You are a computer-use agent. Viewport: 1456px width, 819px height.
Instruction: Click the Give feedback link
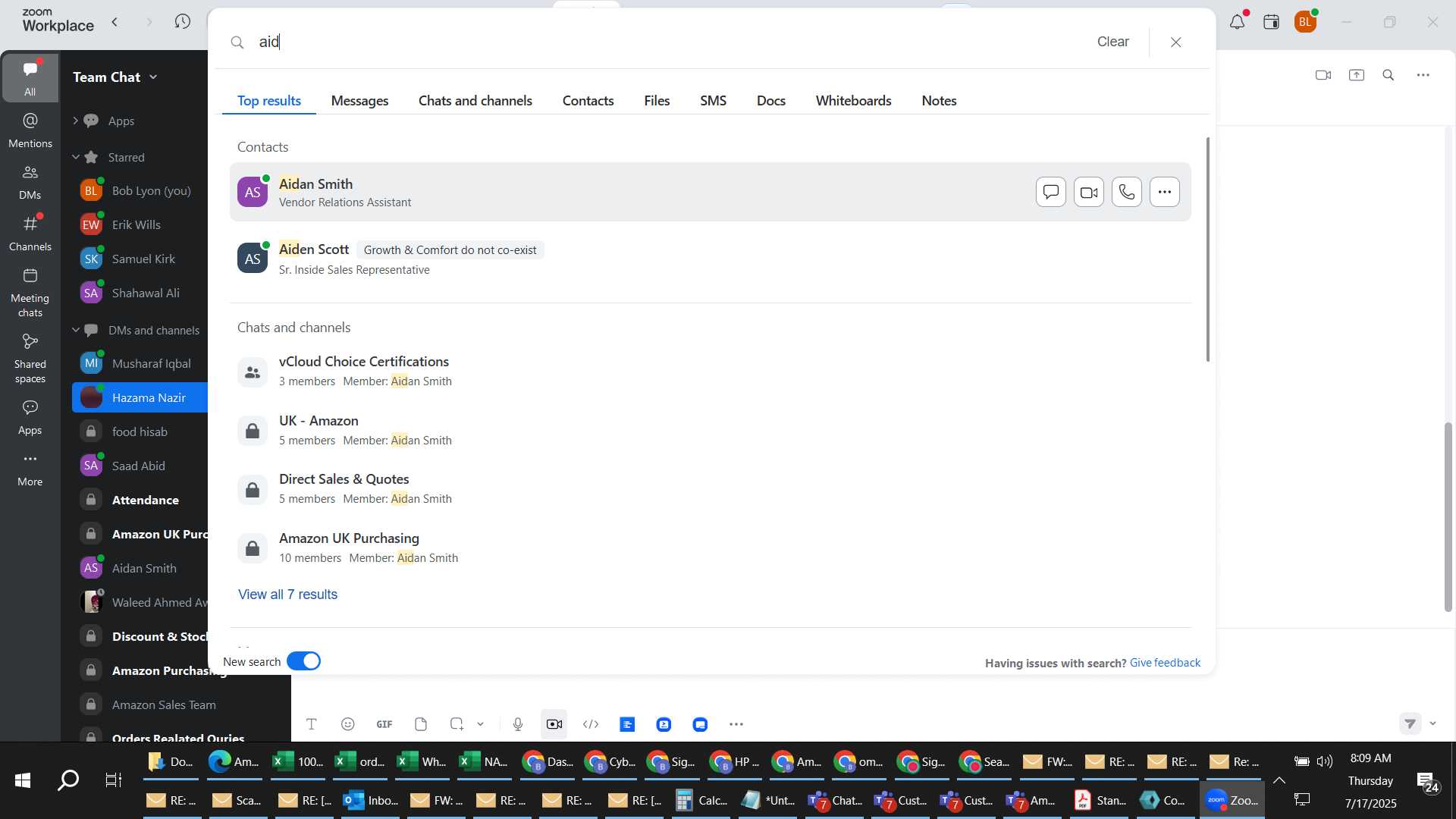(x=1165, y=663)
